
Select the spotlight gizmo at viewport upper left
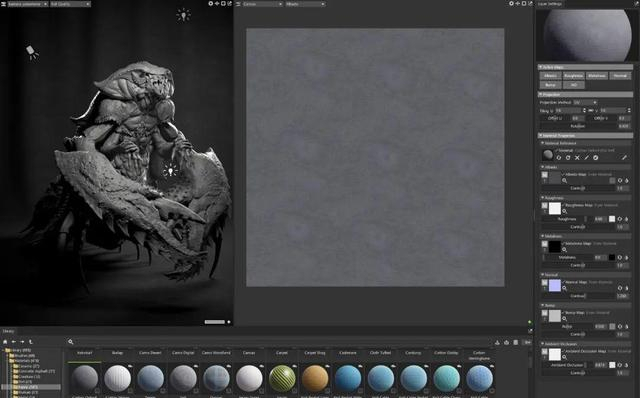[32, 52]
